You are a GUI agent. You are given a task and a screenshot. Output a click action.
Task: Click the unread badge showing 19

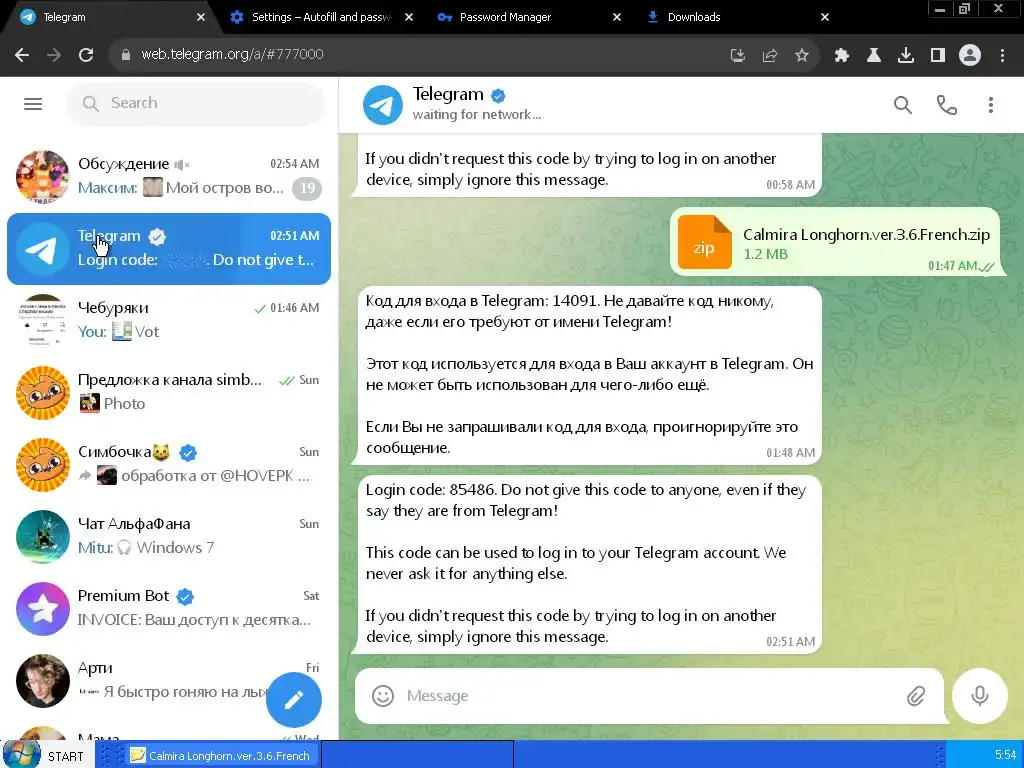[307, 189]
